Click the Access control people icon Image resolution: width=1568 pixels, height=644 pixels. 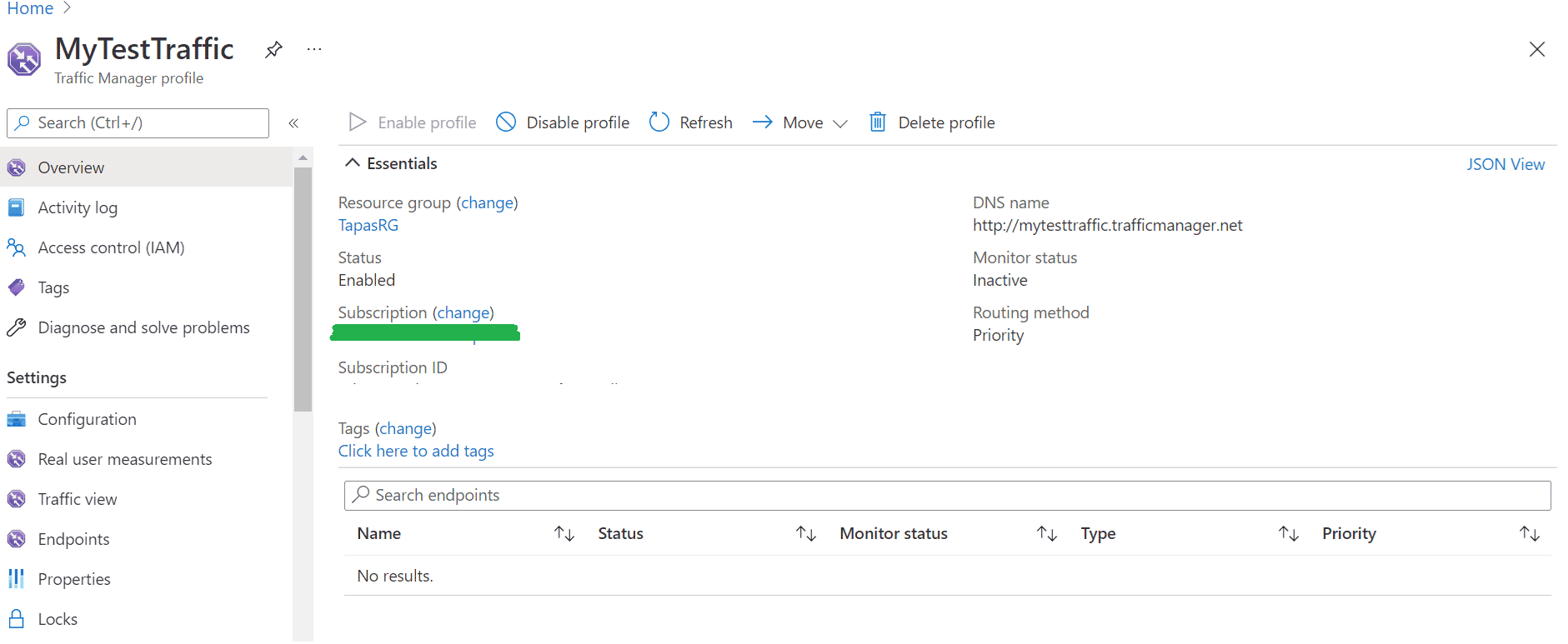click(x=17, y=247)
